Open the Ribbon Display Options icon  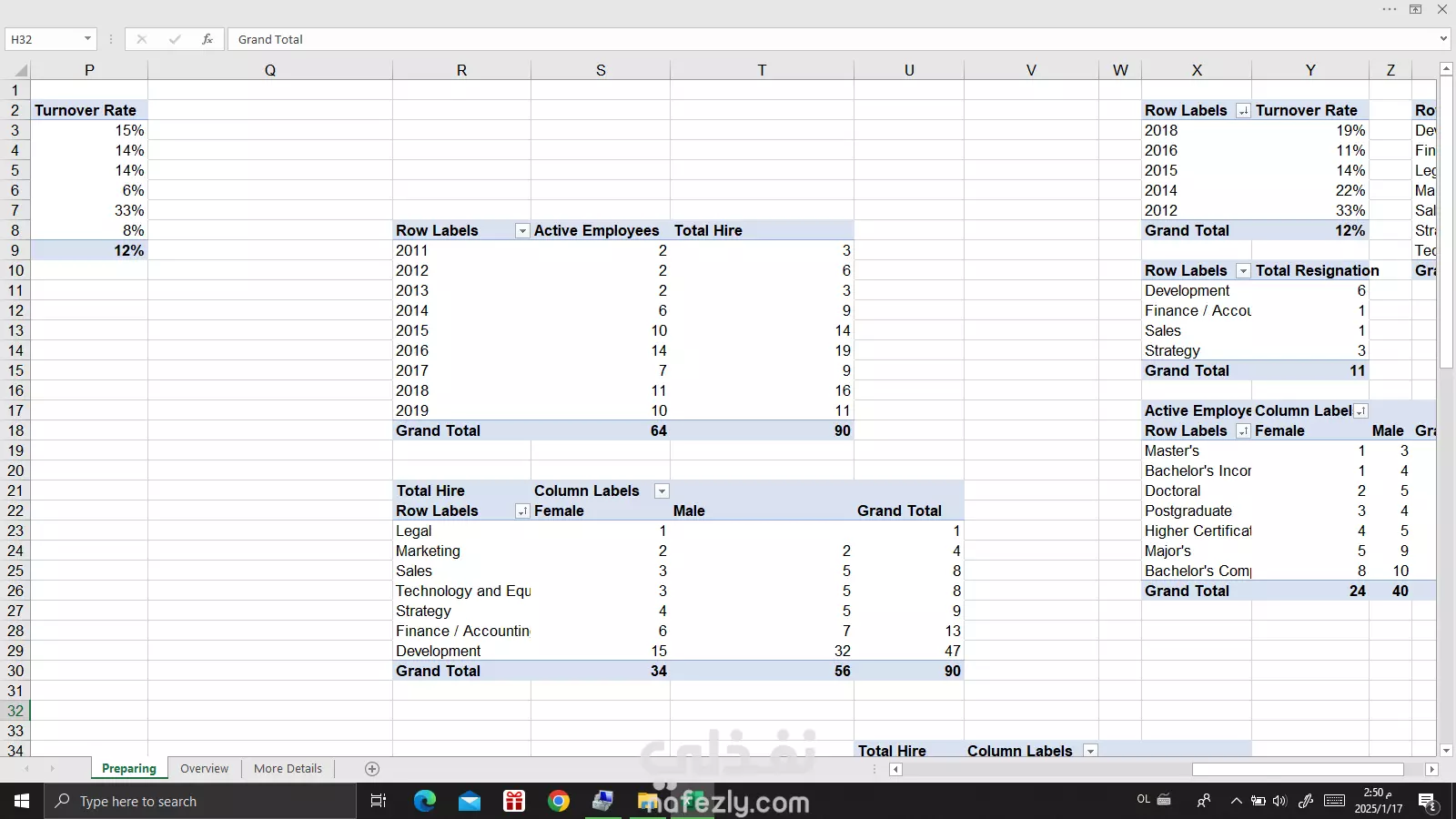[x=1416, y=9]
